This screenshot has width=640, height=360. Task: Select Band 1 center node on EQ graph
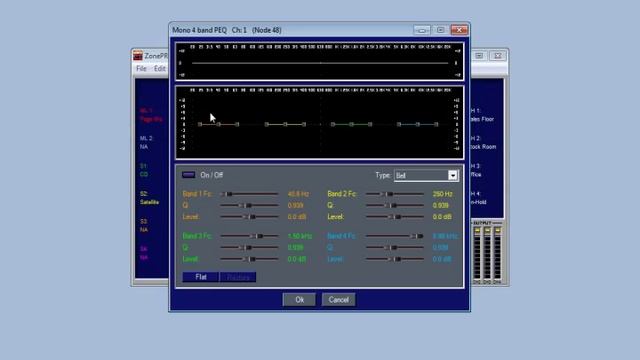(218, 124)
